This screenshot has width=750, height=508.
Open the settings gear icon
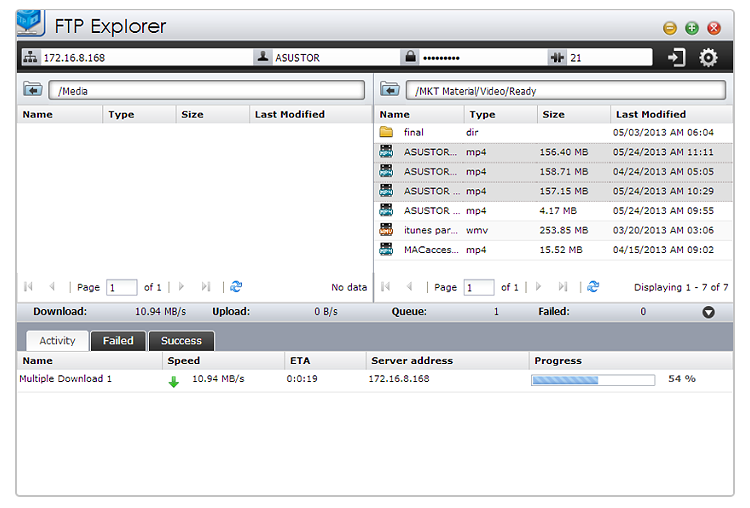[708, 58]
